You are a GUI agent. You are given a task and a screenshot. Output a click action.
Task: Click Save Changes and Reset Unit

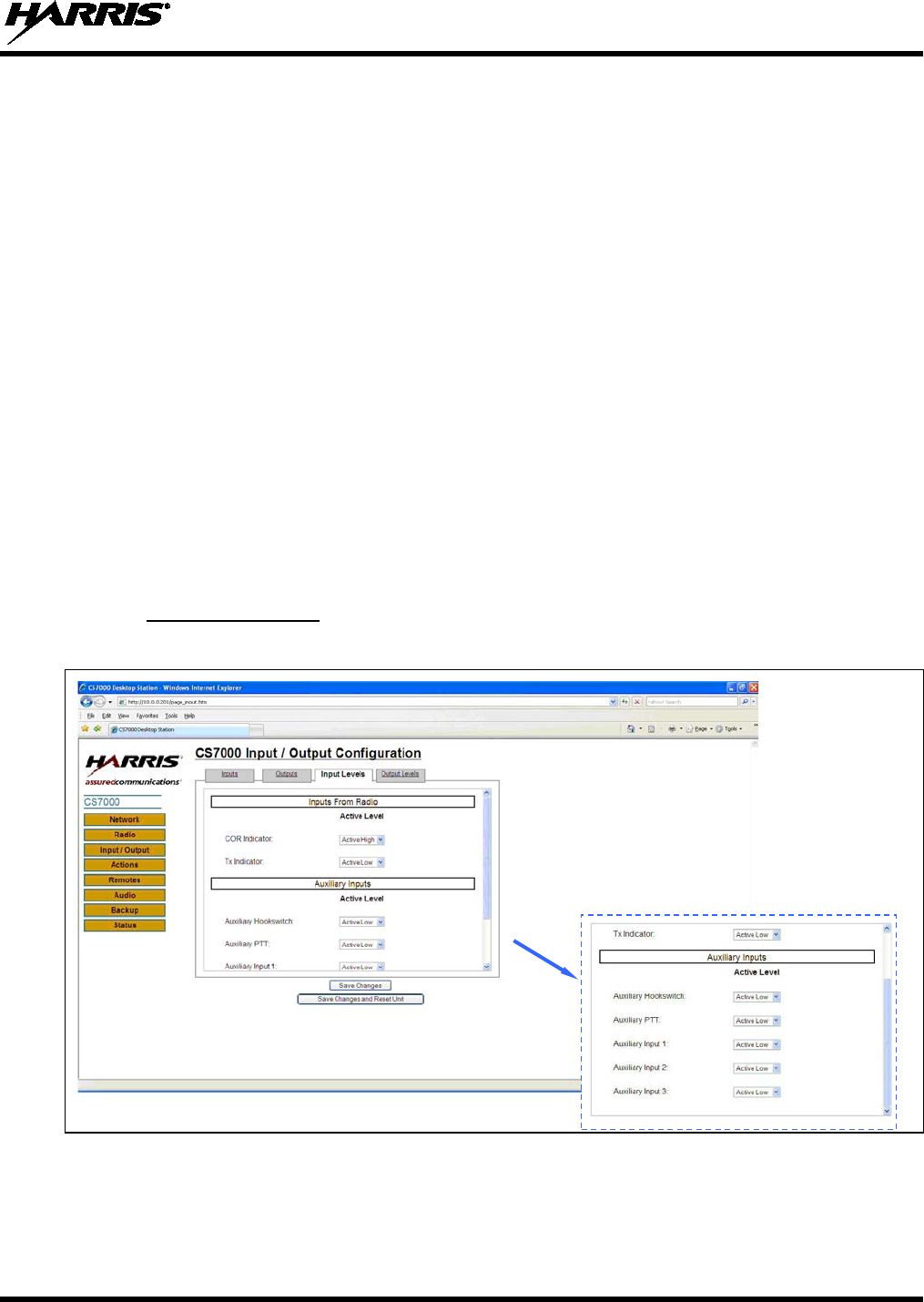pyautogui.click(x=360, y=999)
